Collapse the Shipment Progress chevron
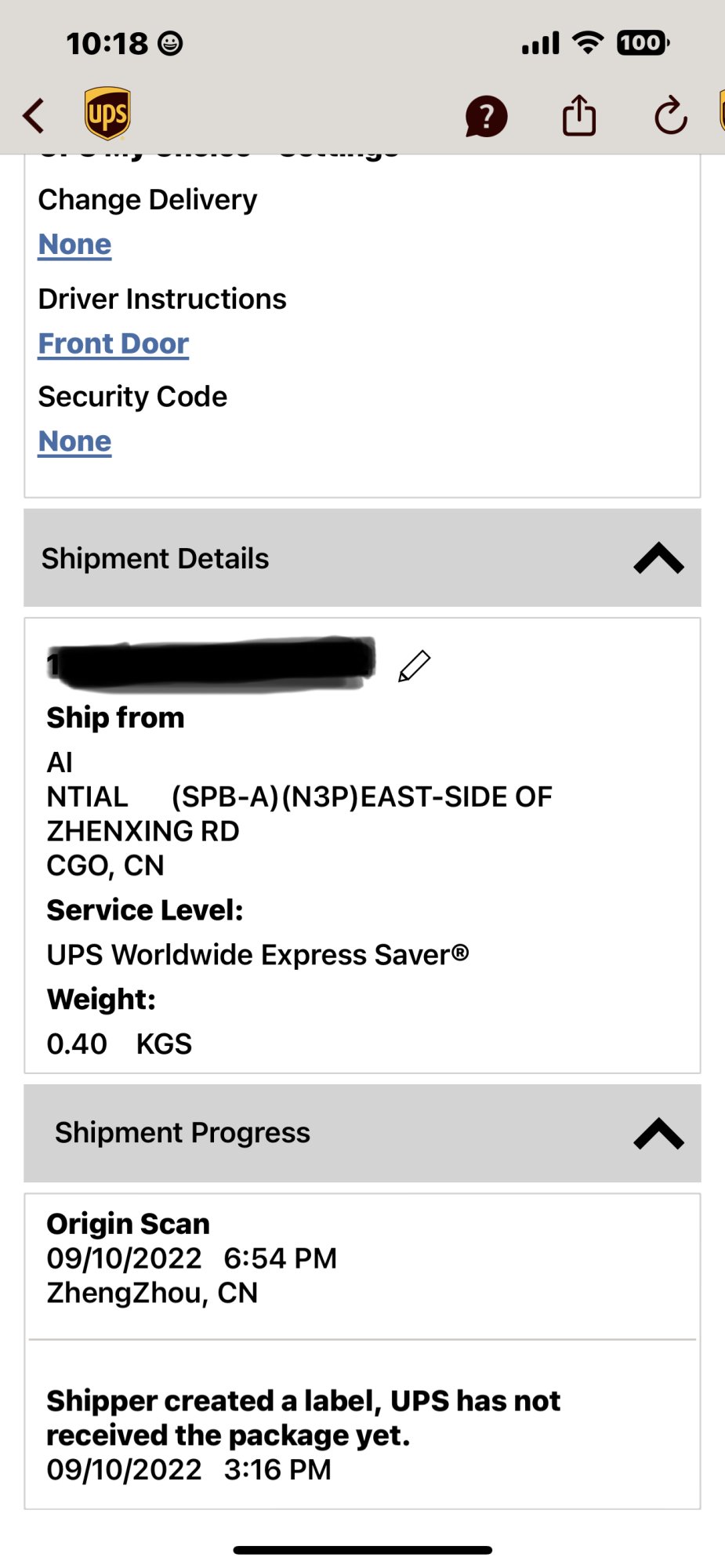The width and height of the screenshot is (725, 1568). coord(658,1133)
